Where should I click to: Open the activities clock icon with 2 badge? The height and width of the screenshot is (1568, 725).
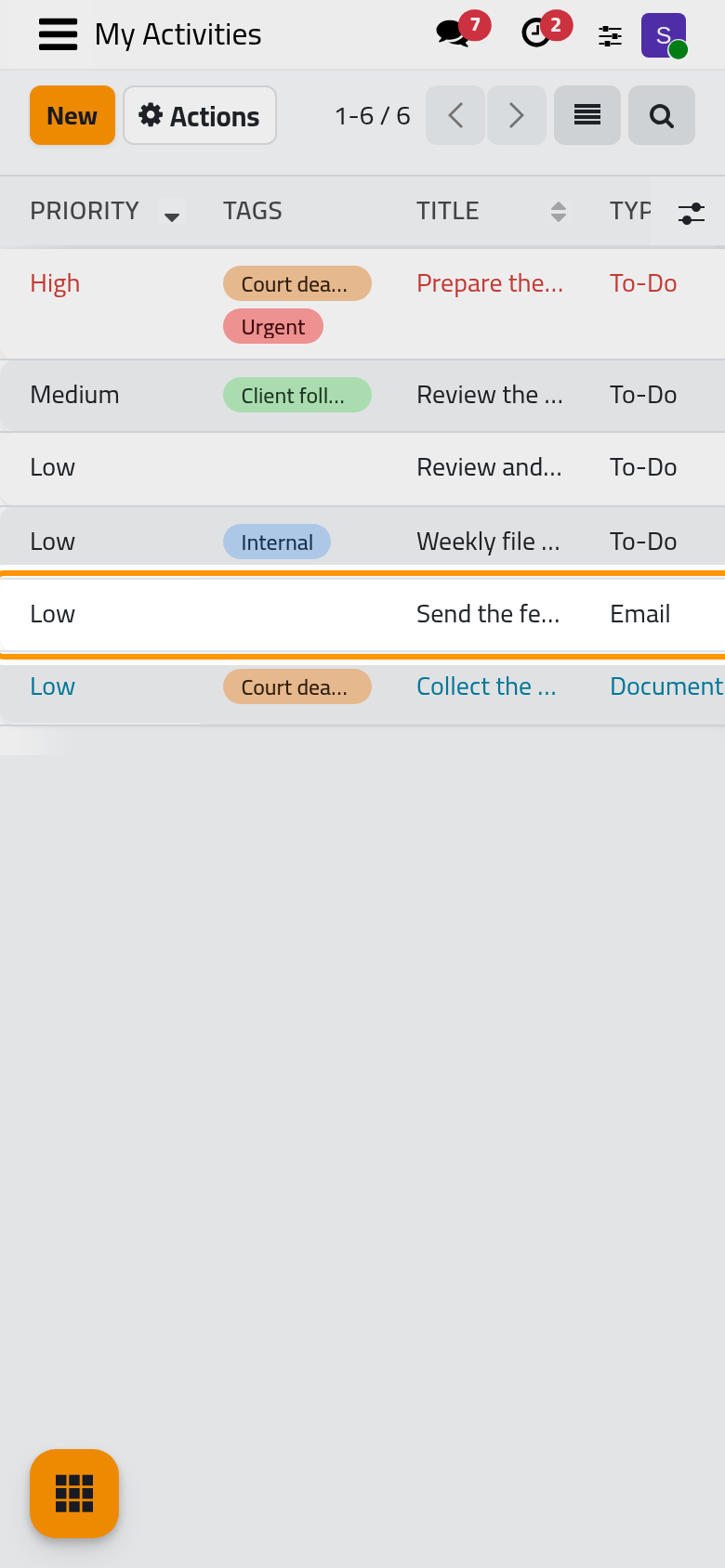[x=545, y=31]
